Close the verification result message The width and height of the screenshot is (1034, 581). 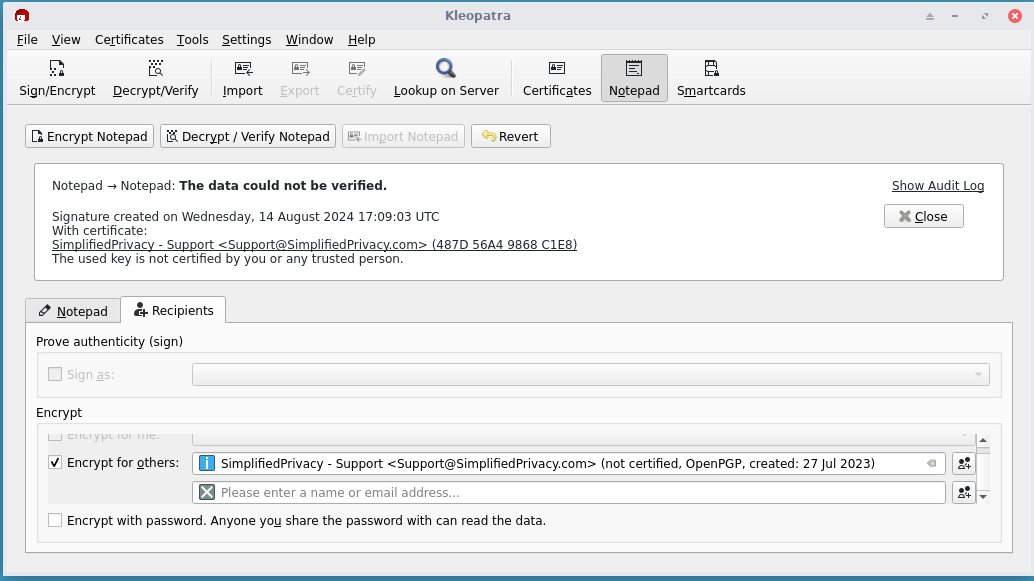click(924, 216)
